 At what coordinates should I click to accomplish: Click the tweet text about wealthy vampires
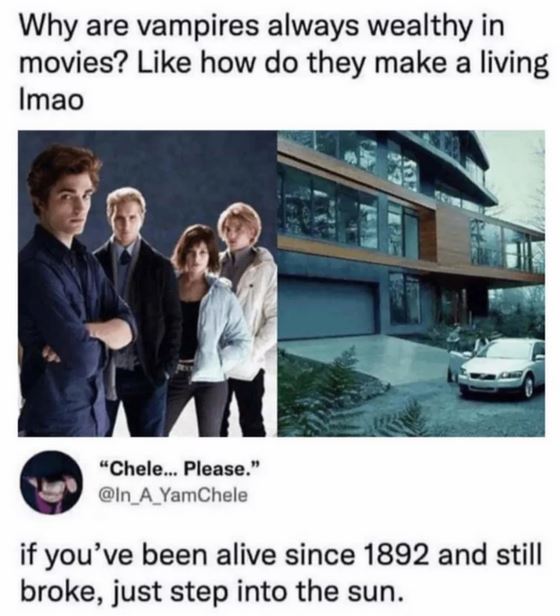(x=283, y=63)
